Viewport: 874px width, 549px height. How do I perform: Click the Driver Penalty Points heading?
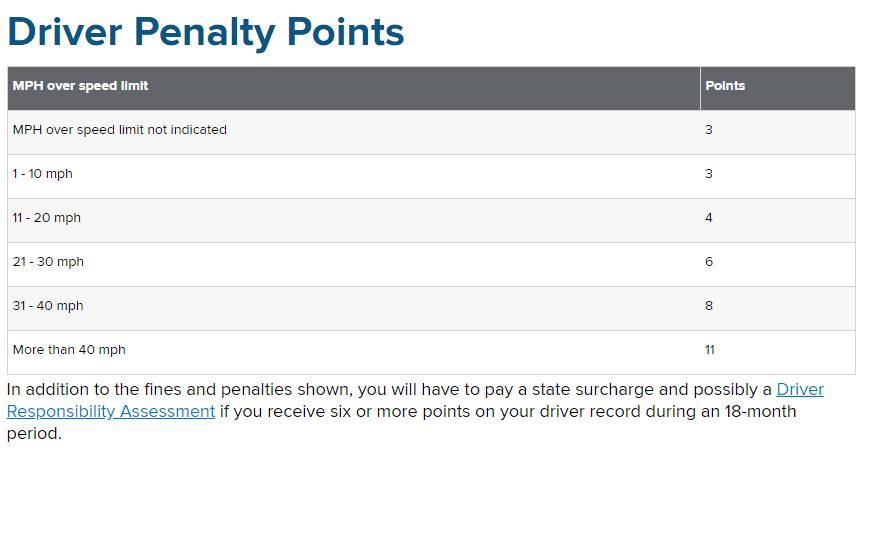(205, 33)
